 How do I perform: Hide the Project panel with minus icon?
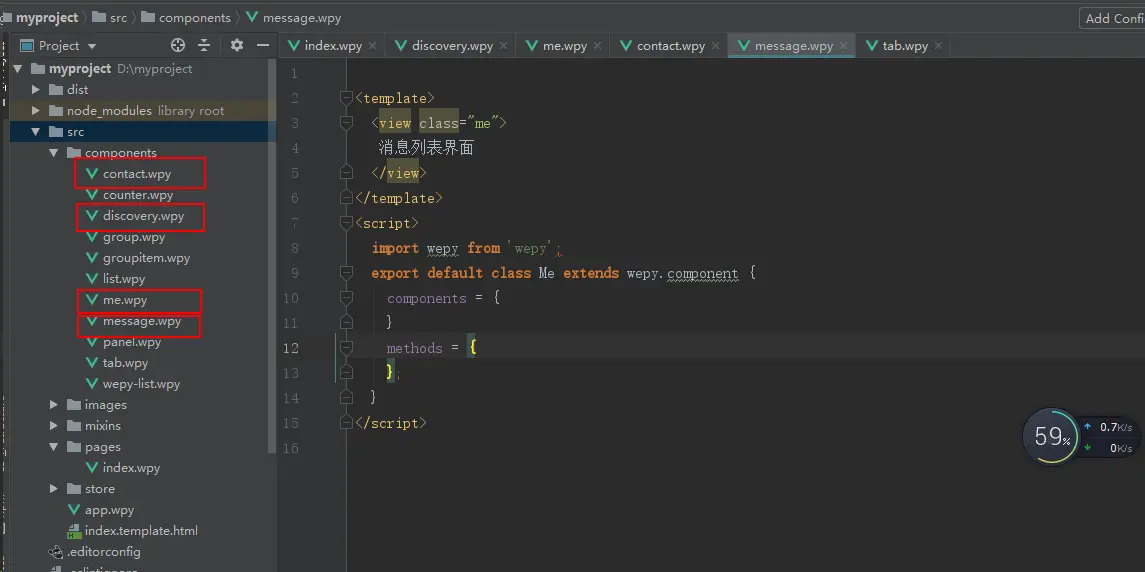tap(263, 45)
